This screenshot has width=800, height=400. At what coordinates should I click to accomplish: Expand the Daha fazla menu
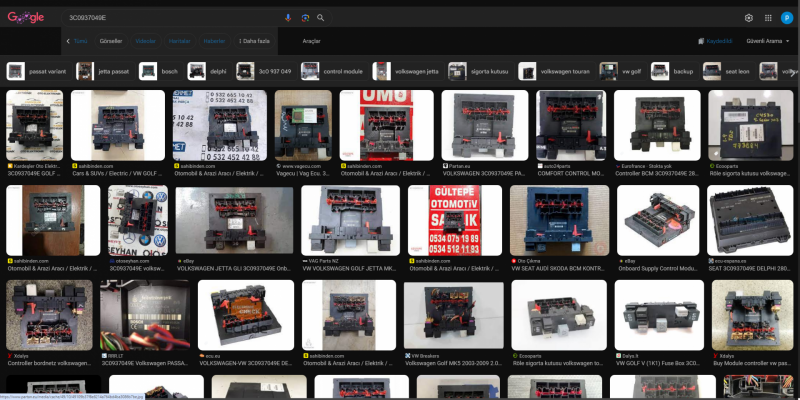pos(254,41)
